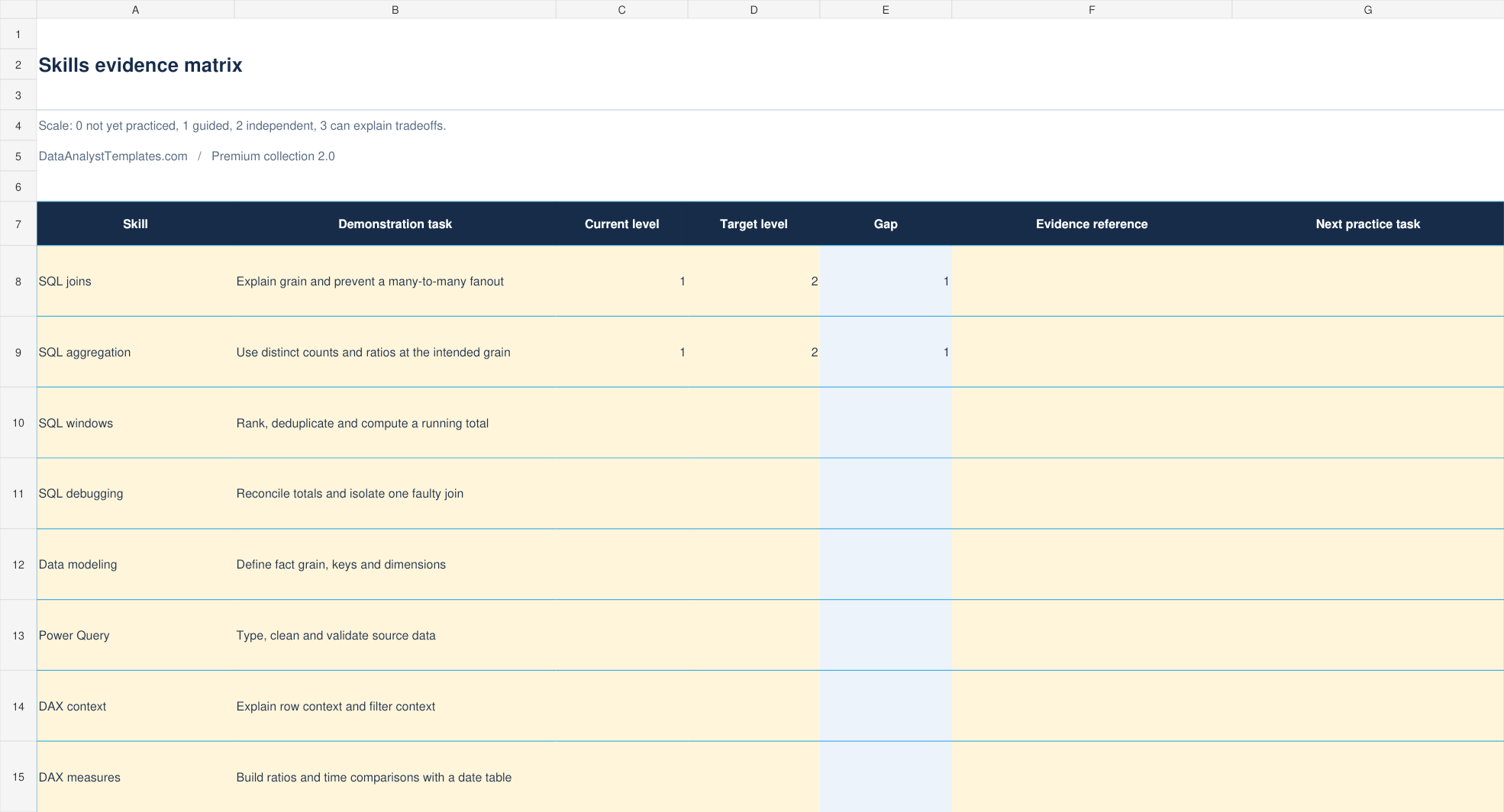Click the Current level header cell
The image size is (1504, 812).
pyautogui.click(x=621, y=224)
